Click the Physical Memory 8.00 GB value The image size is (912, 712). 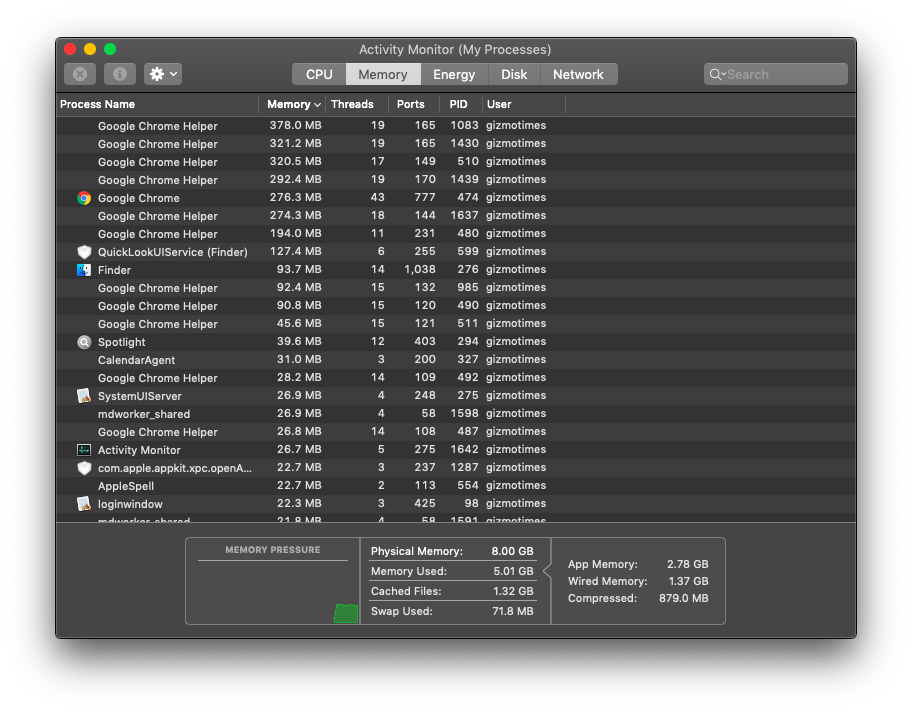point(512,551)
